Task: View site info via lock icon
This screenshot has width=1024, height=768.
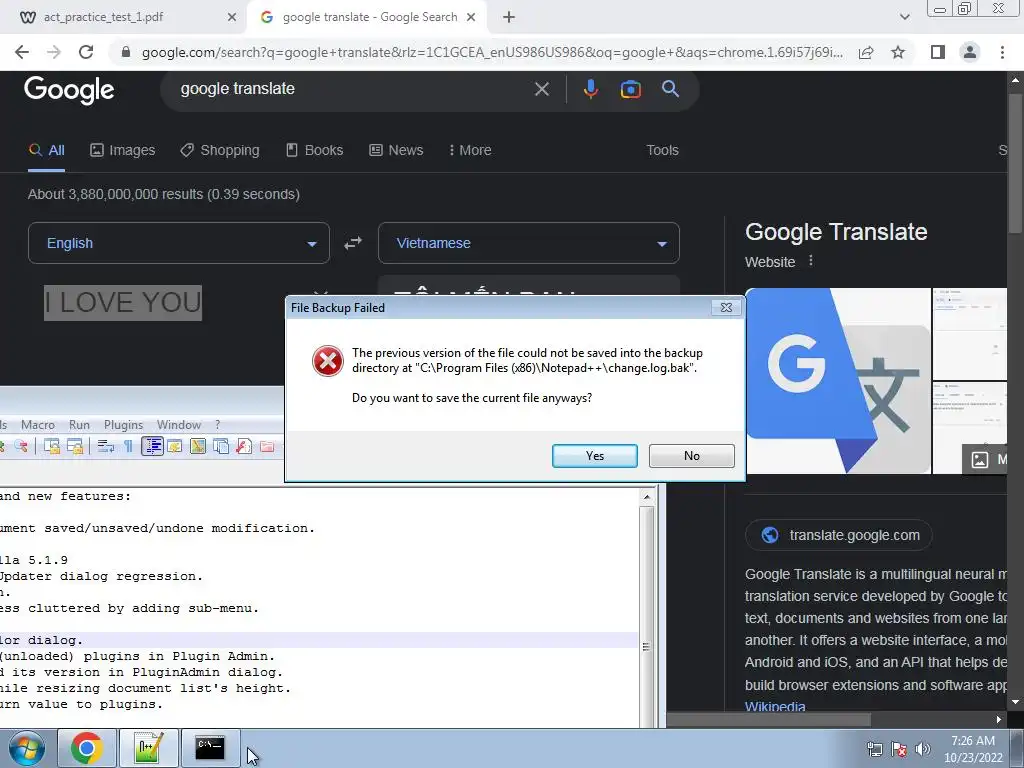Action: pyautogui.click(x=126, y=52)
